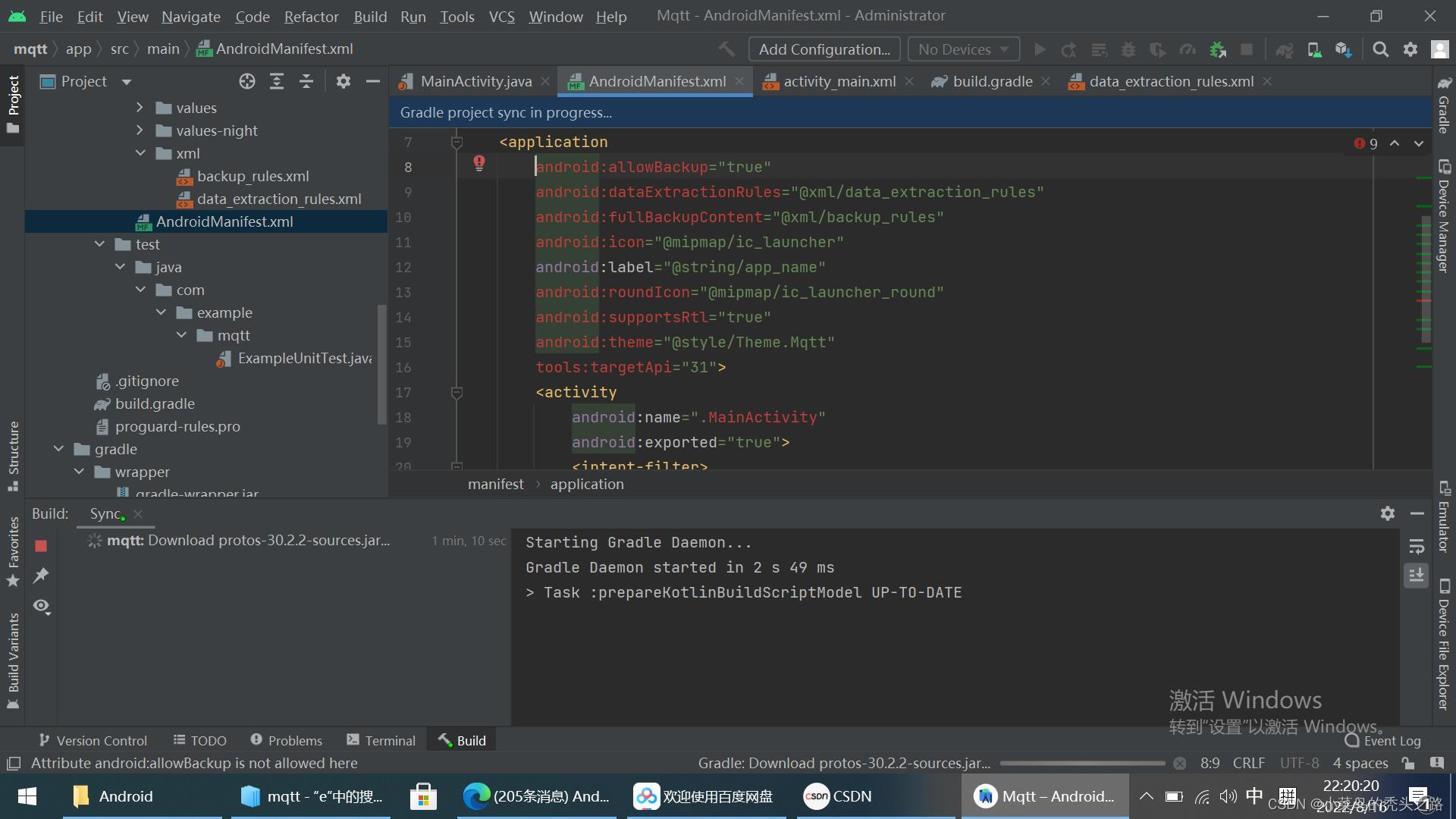Click the Select Opened File target icon
The width and height of the screenshot is (1456, 819).
(247, 81)
